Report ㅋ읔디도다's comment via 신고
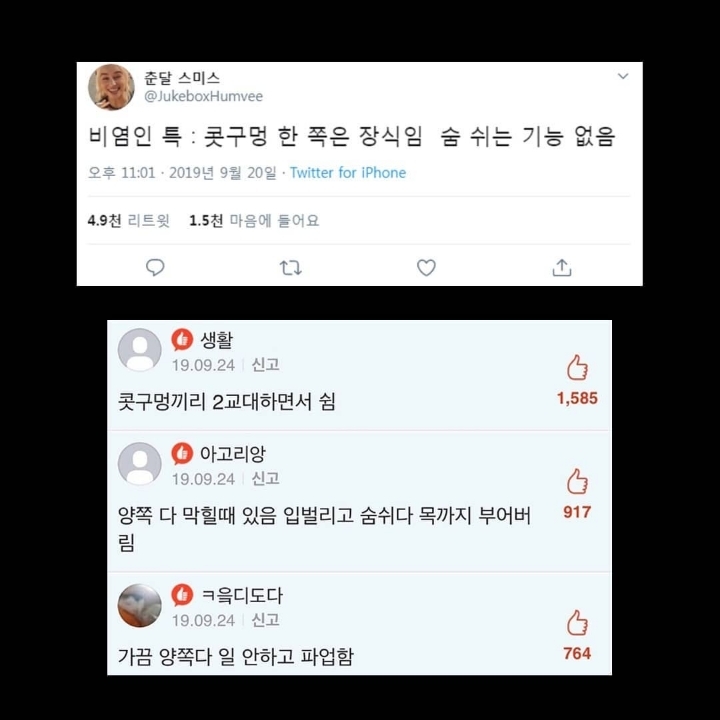Viewport: 720px width, 720px height. point(265,620)
